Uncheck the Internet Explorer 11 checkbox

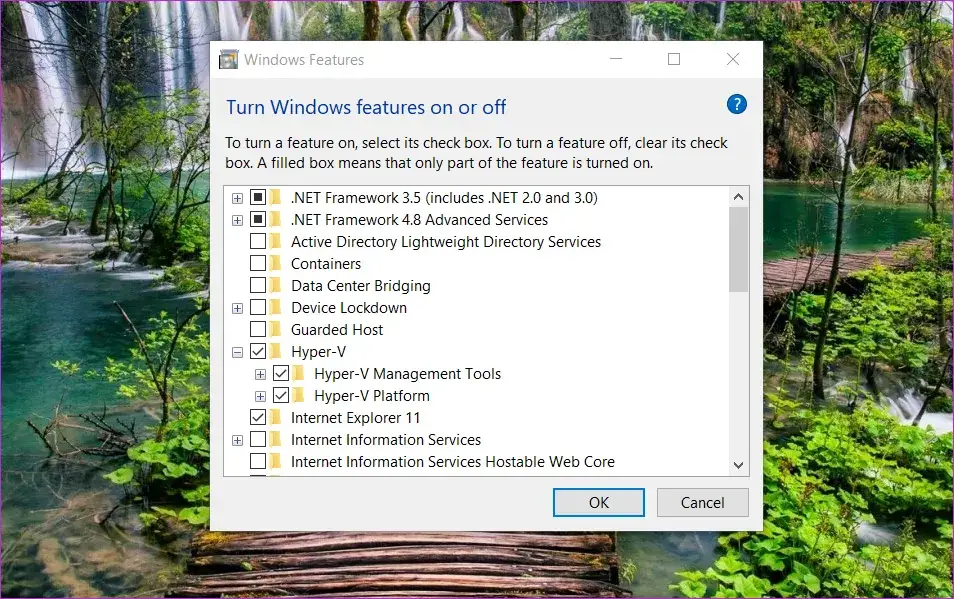click(x=258, y=418)
